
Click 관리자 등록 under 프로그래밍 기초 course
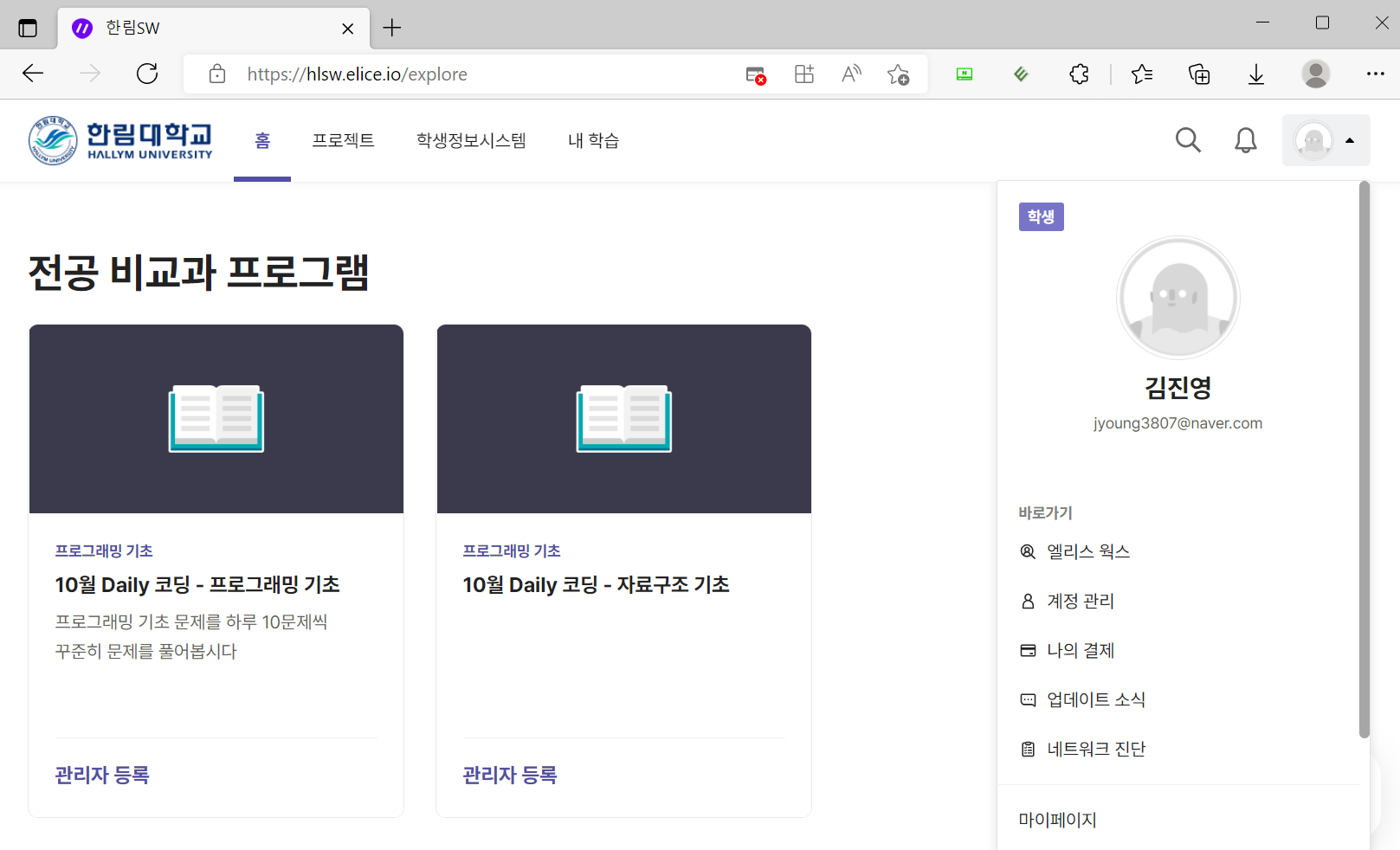tap(101, 775)
